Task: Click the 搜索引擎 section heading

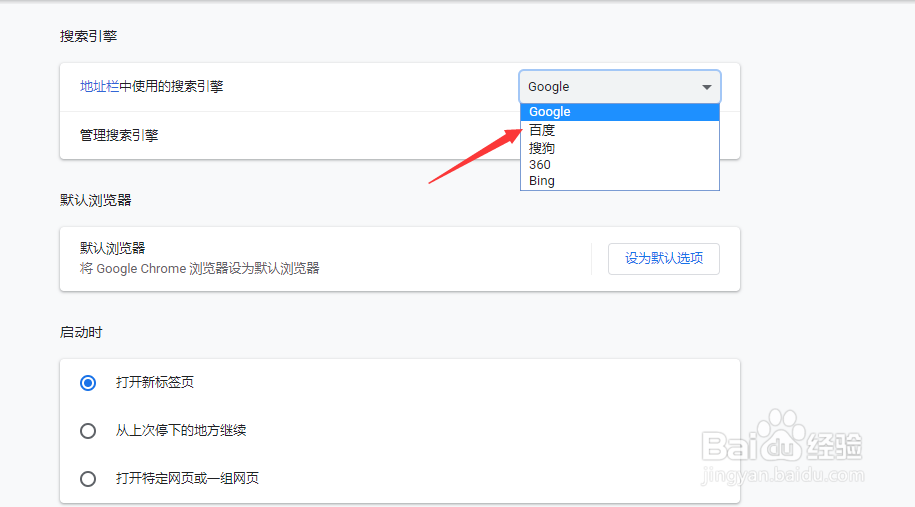Action: (x=89, y=36)
